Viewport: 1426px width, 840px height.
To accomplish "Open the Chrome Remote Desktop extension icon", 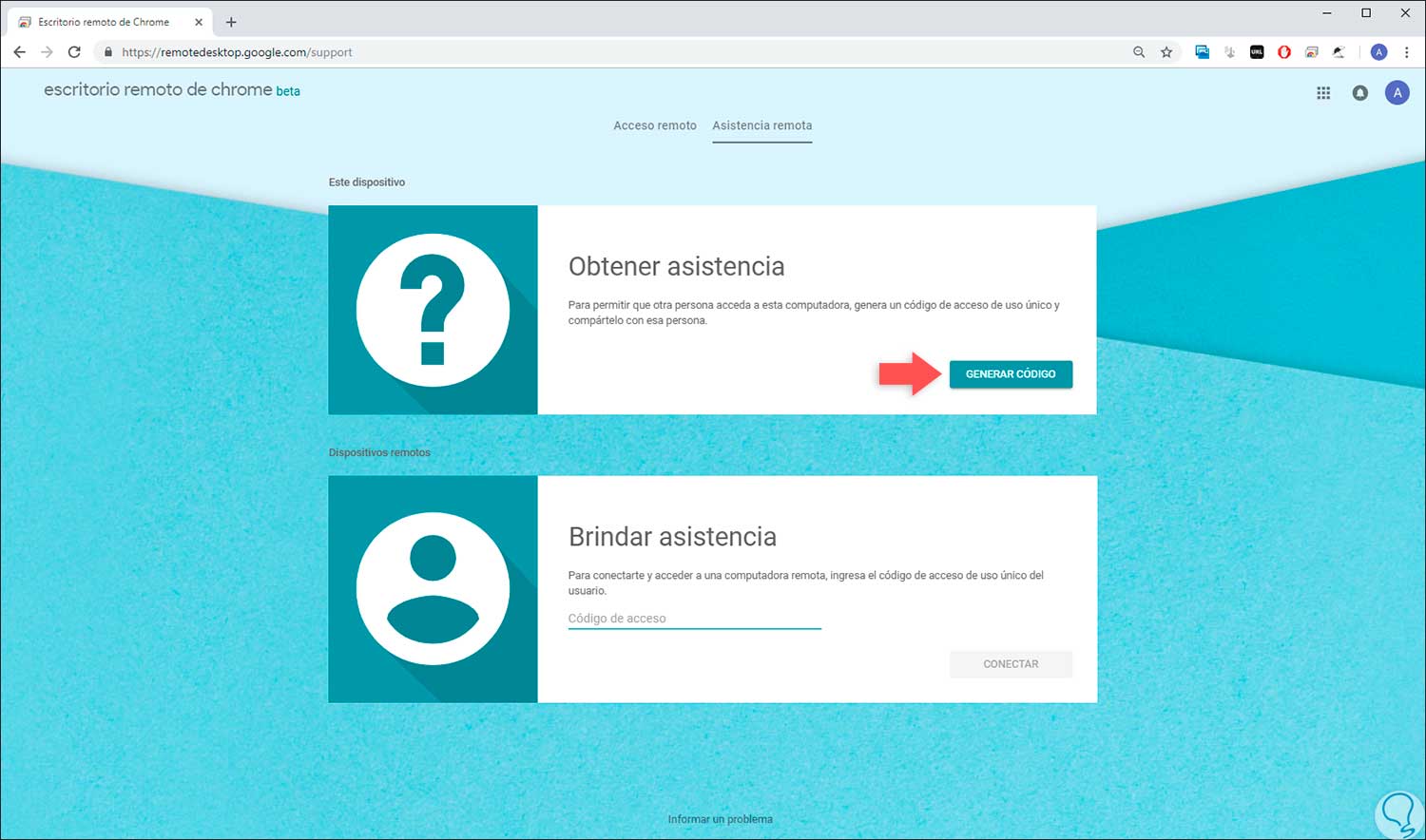I will 1312,52.
